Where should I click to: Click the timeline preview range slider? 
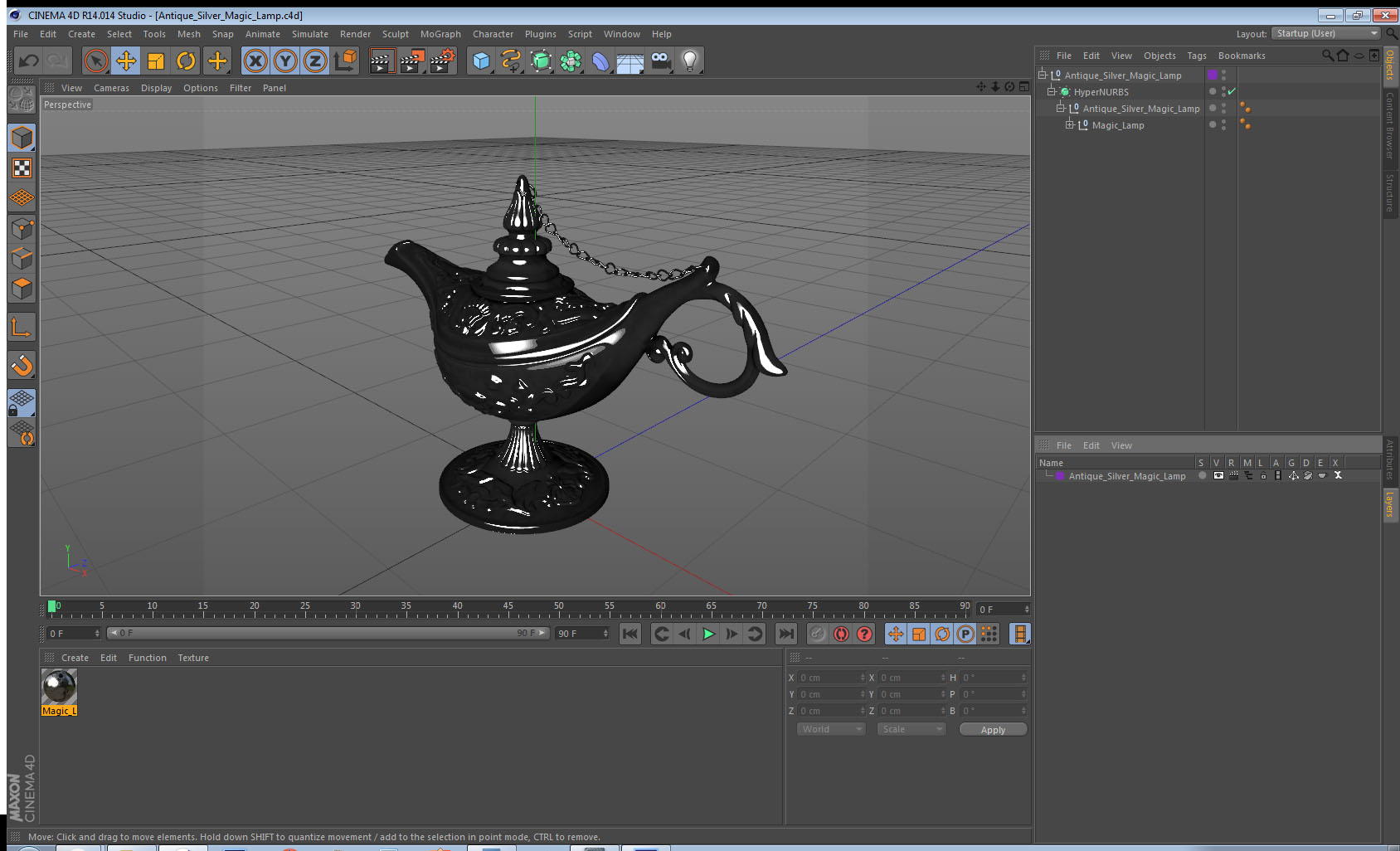328,633
